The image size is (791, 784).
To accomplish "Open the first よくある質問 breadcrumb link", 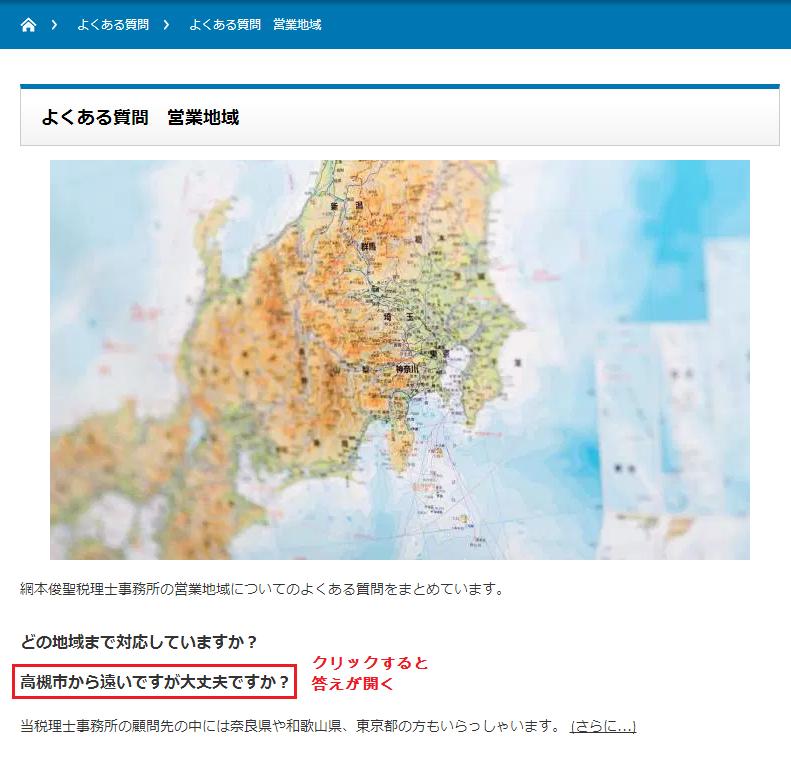I will 112,25.
